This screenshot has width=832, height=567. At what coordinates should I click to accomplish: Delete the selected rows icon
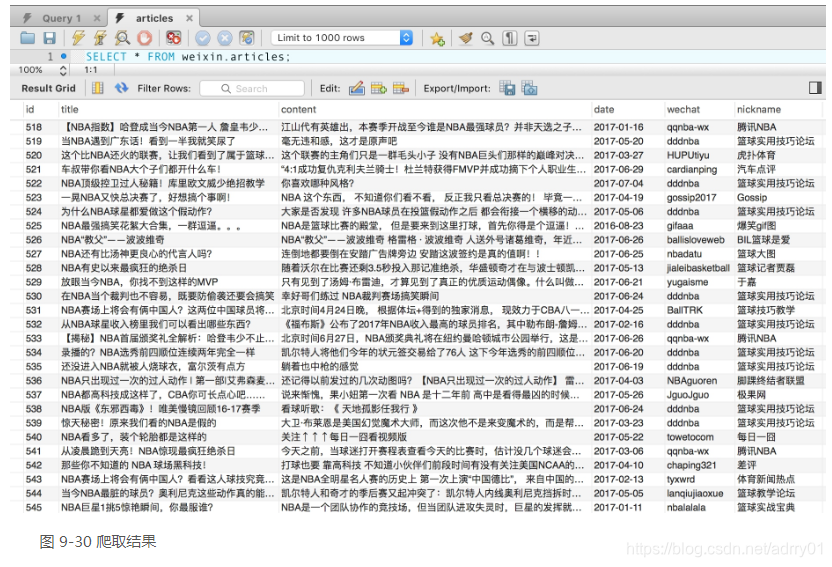pos(401,88)
